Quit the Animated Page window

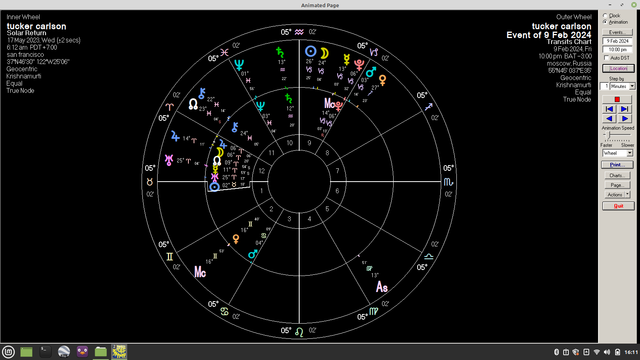618,206
